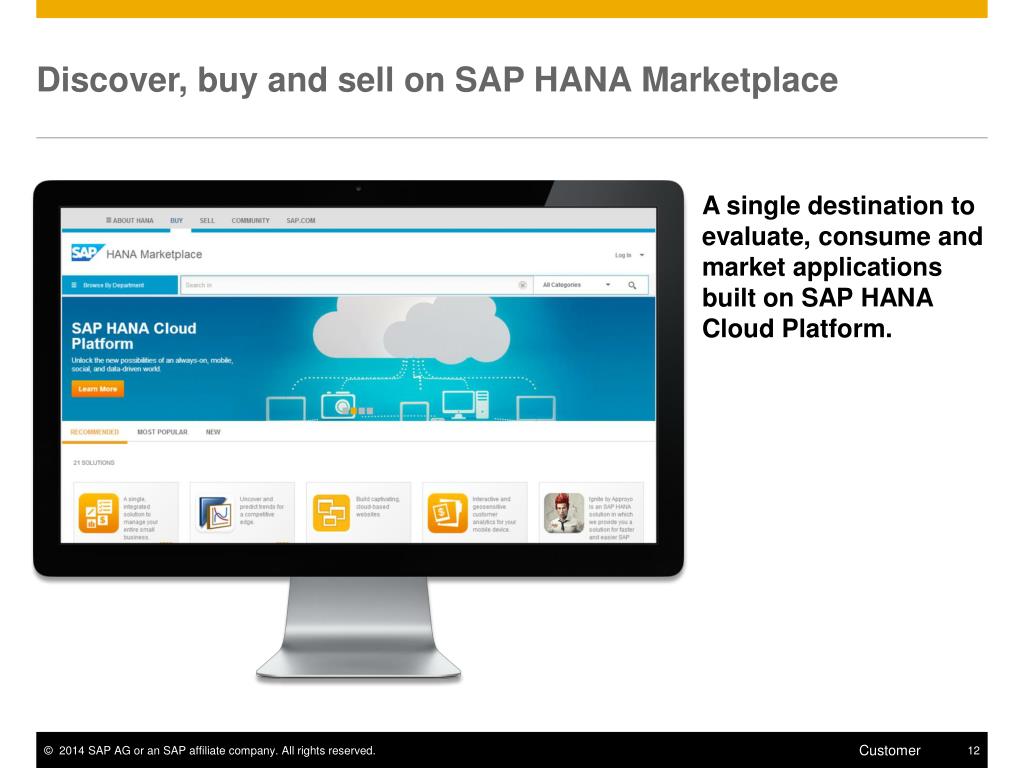
Task: Go to COMMUNITY in top navigation
Action: coord(250,221)
